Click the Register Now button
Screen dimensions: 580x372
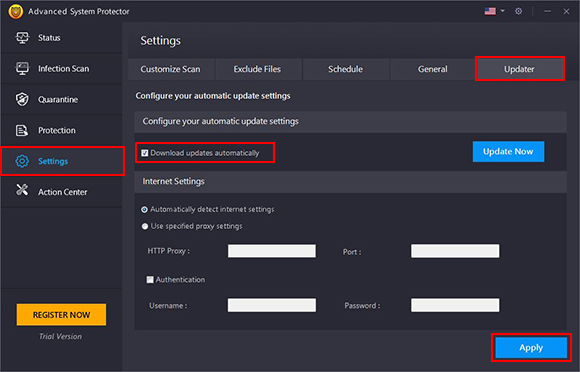61,315
